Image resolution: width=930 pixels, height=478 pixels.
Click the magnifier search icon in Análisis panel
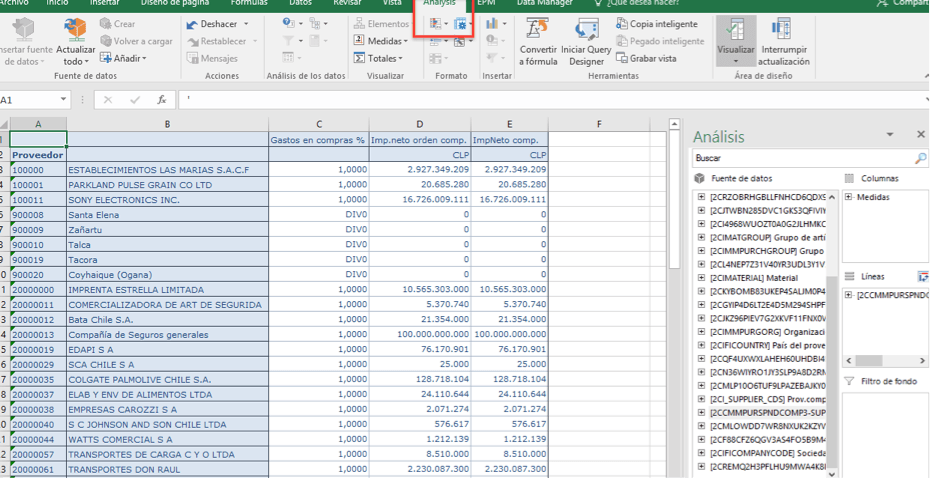pos(921,158)
